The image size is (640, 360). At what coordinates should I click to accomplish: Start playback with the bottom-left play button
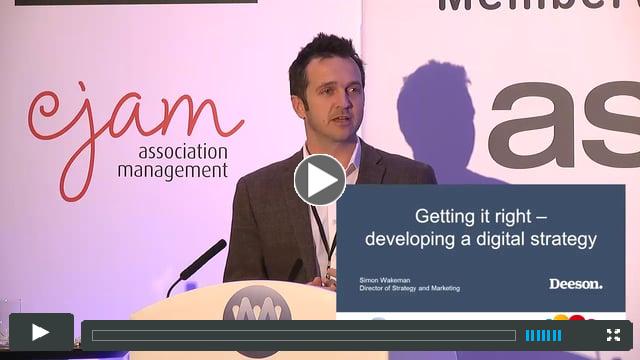coord(41,332)
